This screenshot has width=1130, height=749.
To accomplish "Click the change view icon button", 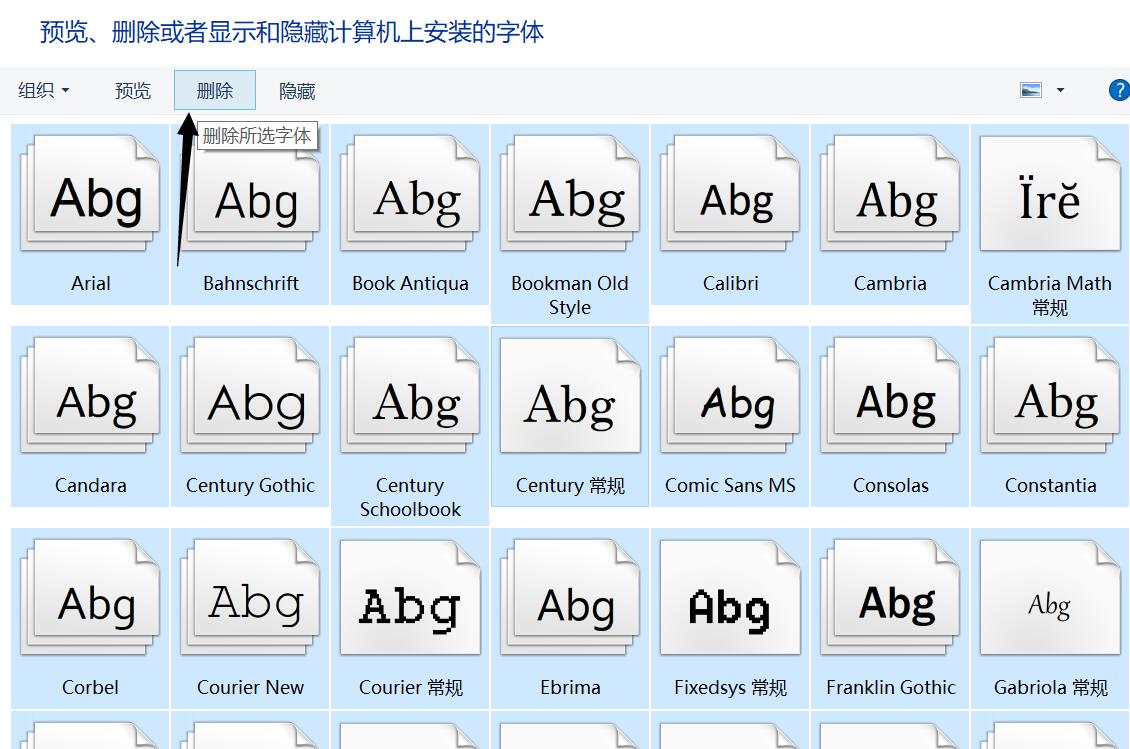I will tap(1031, 90).
